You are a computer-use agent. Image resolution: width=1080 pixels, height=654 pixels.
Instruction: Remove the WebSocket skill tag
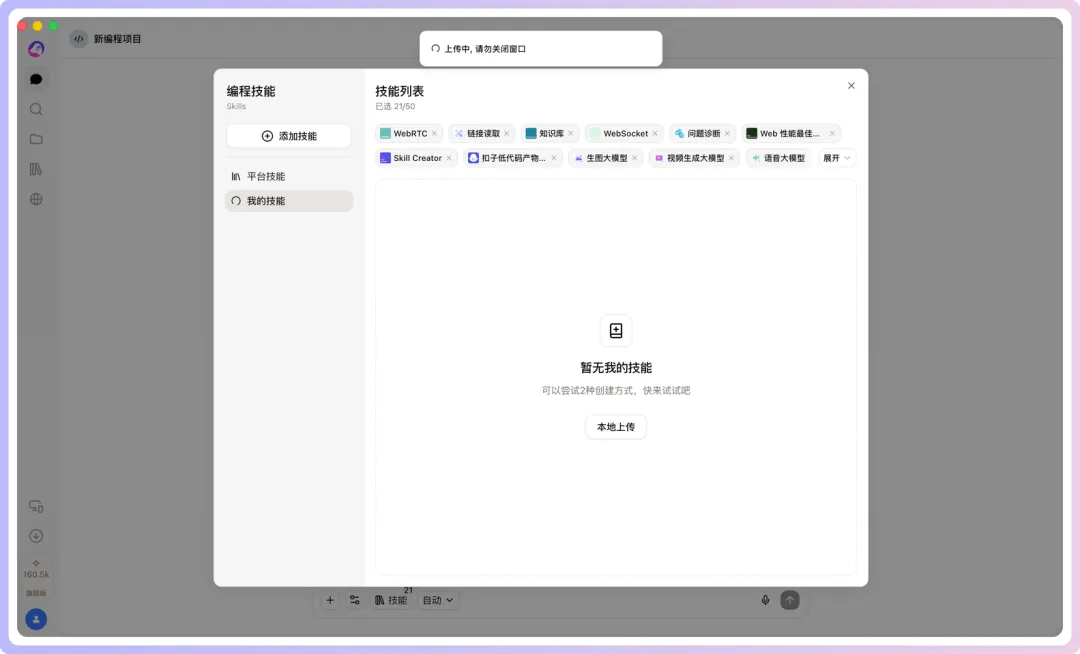[x=655, y=134]
